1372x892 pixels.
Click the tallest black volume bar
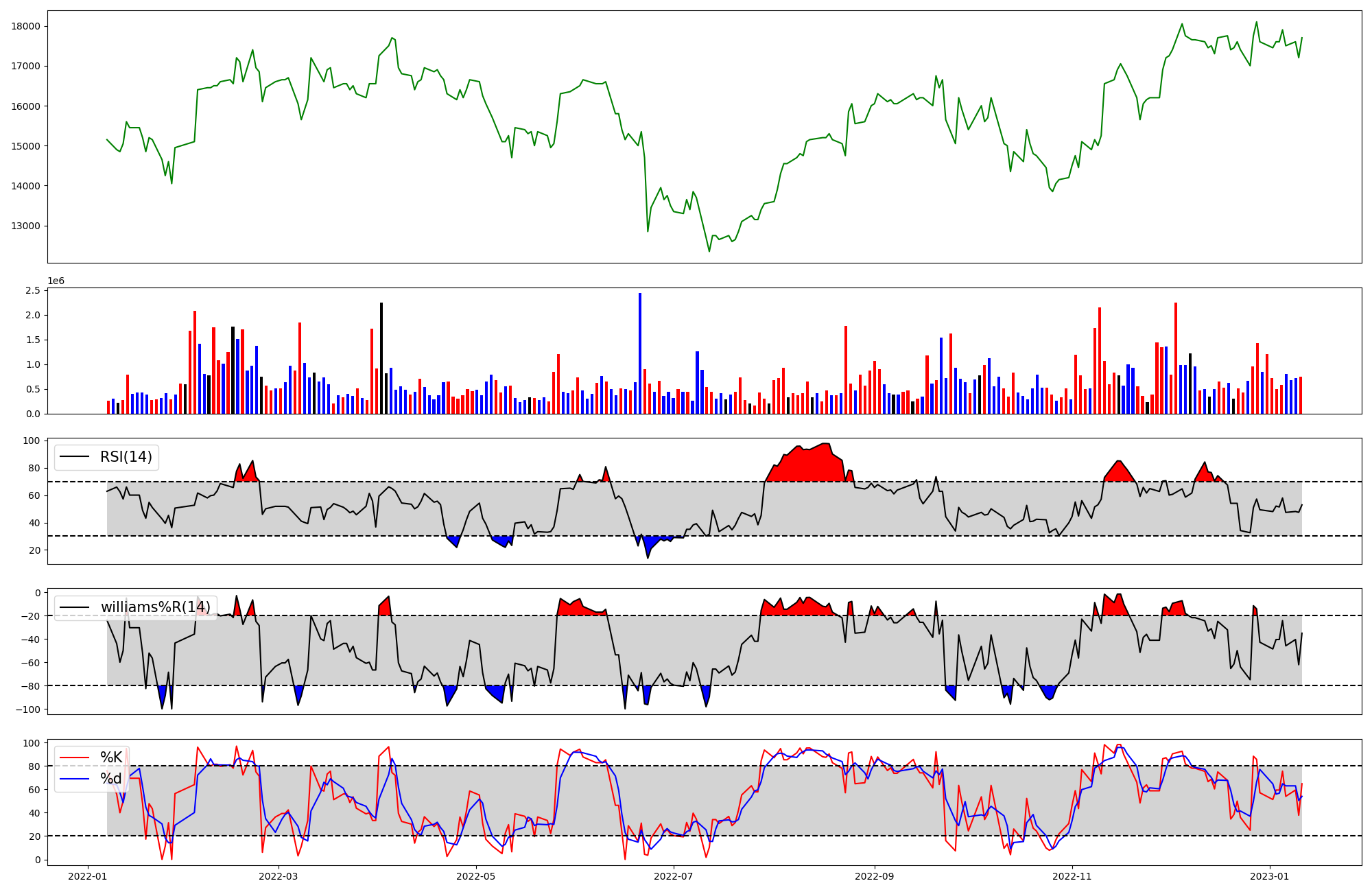click(381, 358)
